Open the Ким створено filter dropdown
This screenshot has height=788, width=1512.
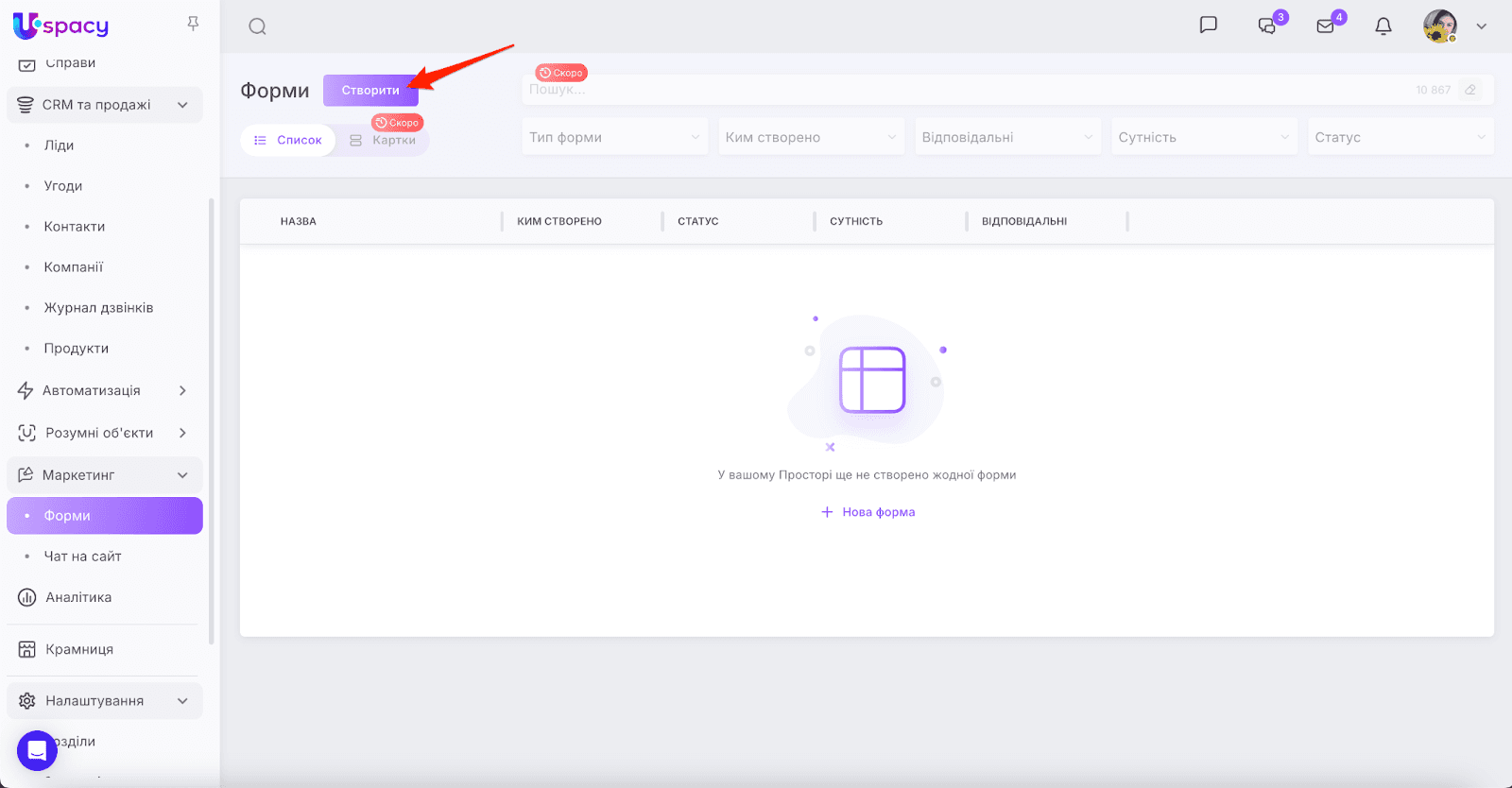tap(811, 137)
